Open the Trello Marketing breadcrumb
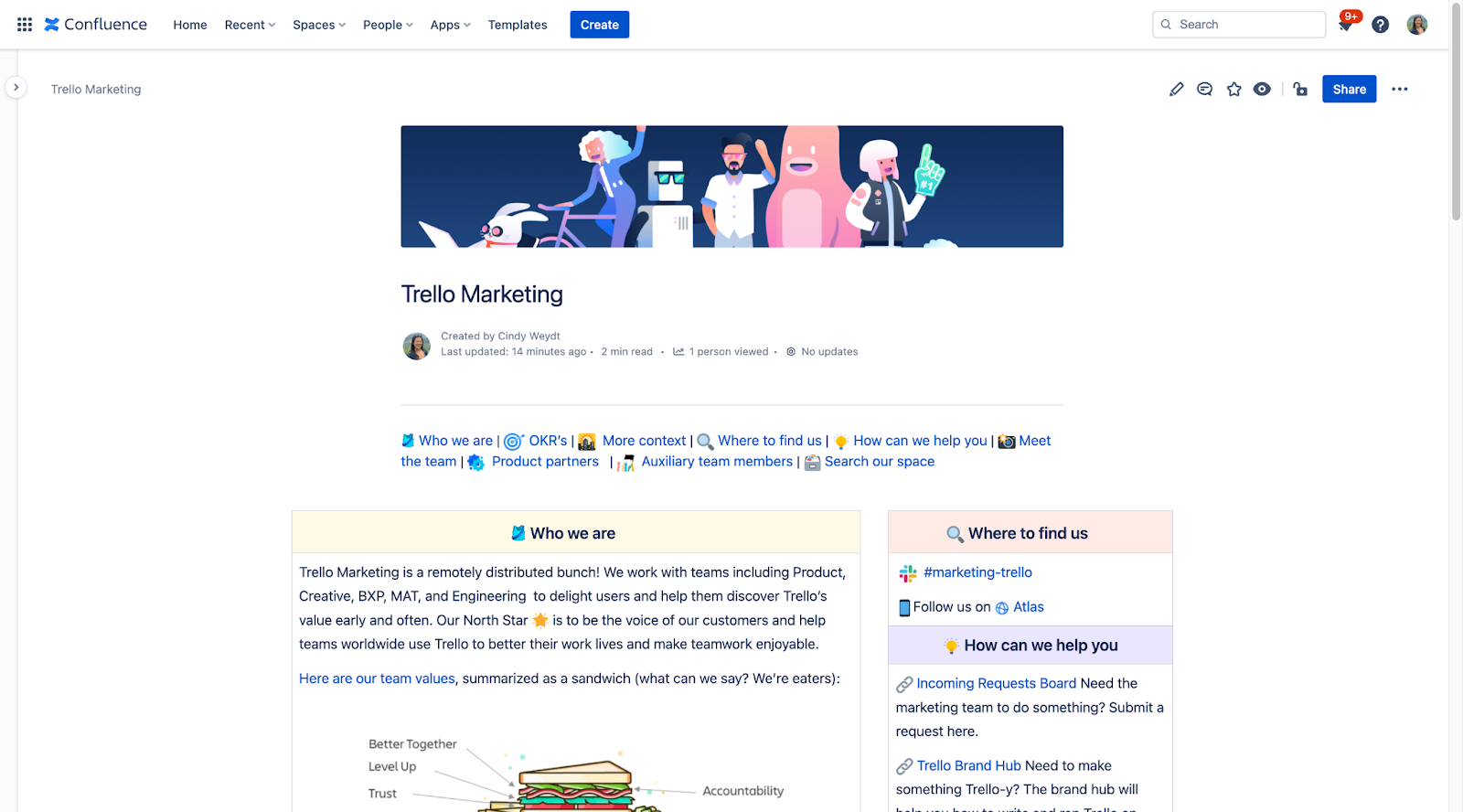The width and height of the screenshot is (1463, 812). [x=96, y=89]
